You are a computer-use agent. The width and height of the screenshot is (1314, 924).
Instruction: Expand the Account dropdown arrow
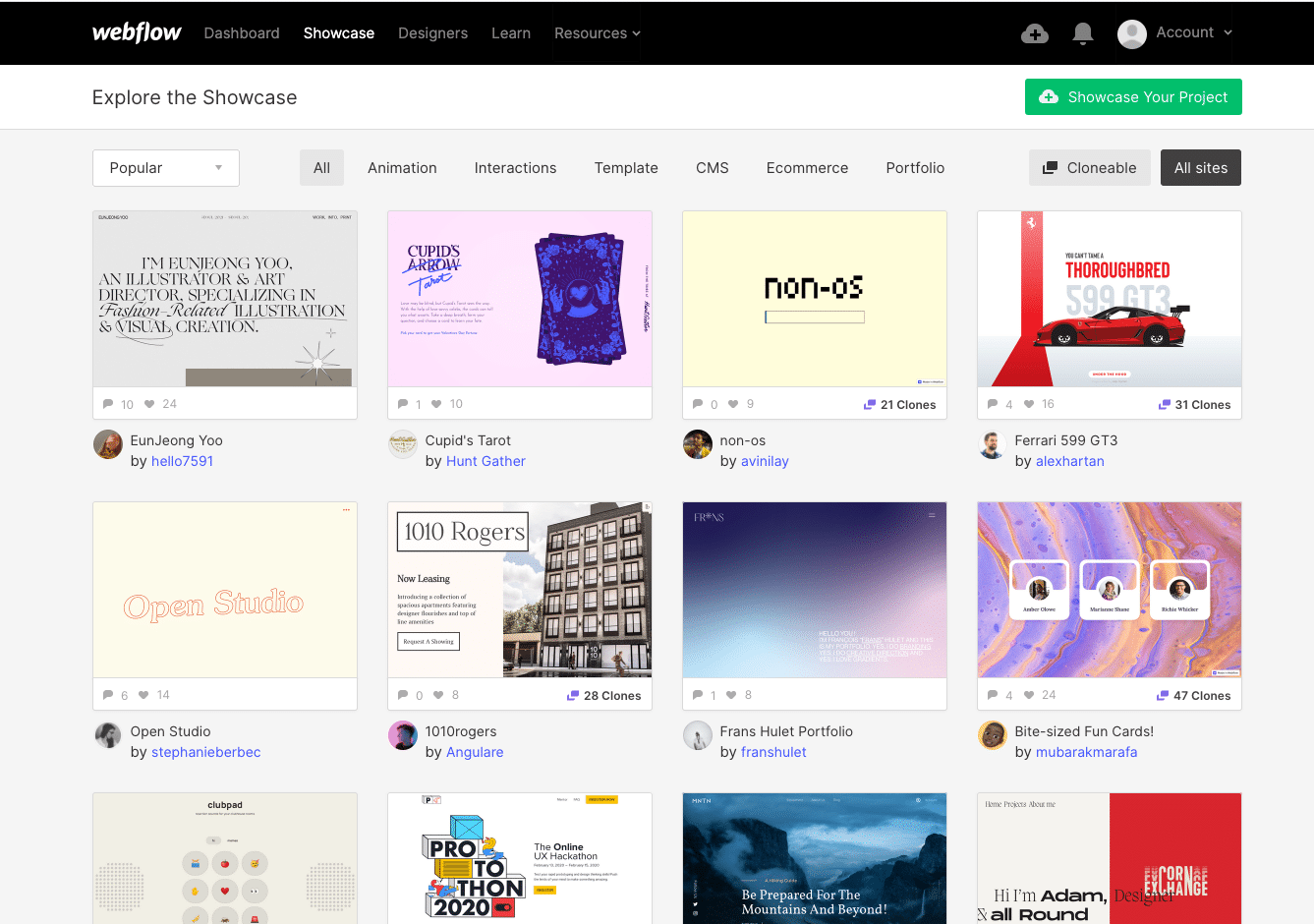pyautogui.click(x=1228, y=32)
